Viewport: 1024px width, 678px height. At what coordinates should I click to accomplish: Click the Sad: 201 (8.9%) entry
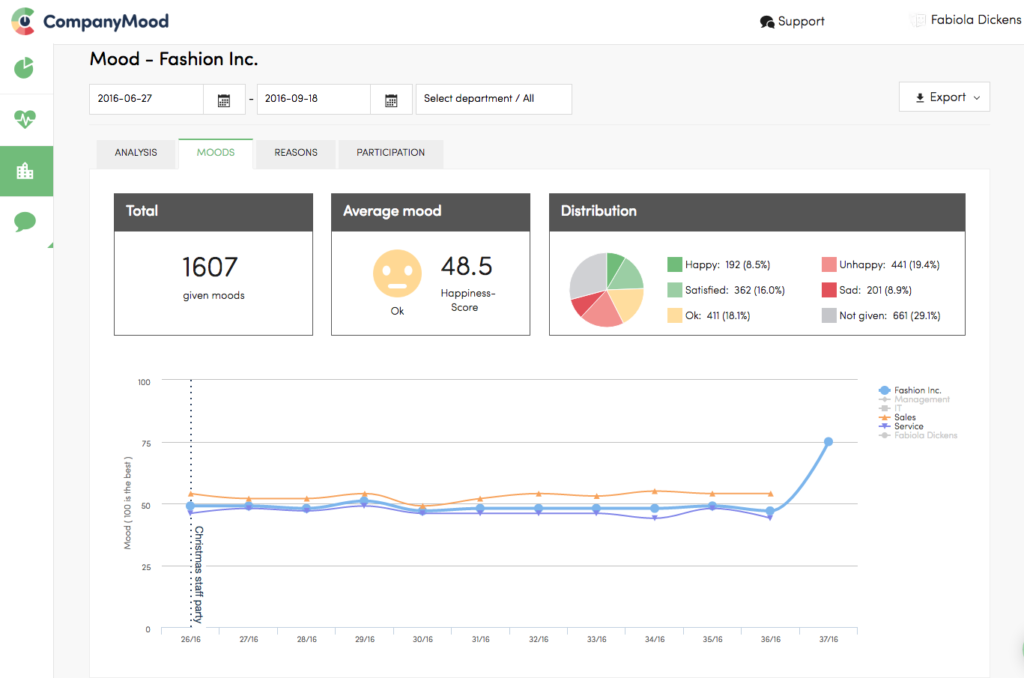[867, 290]
